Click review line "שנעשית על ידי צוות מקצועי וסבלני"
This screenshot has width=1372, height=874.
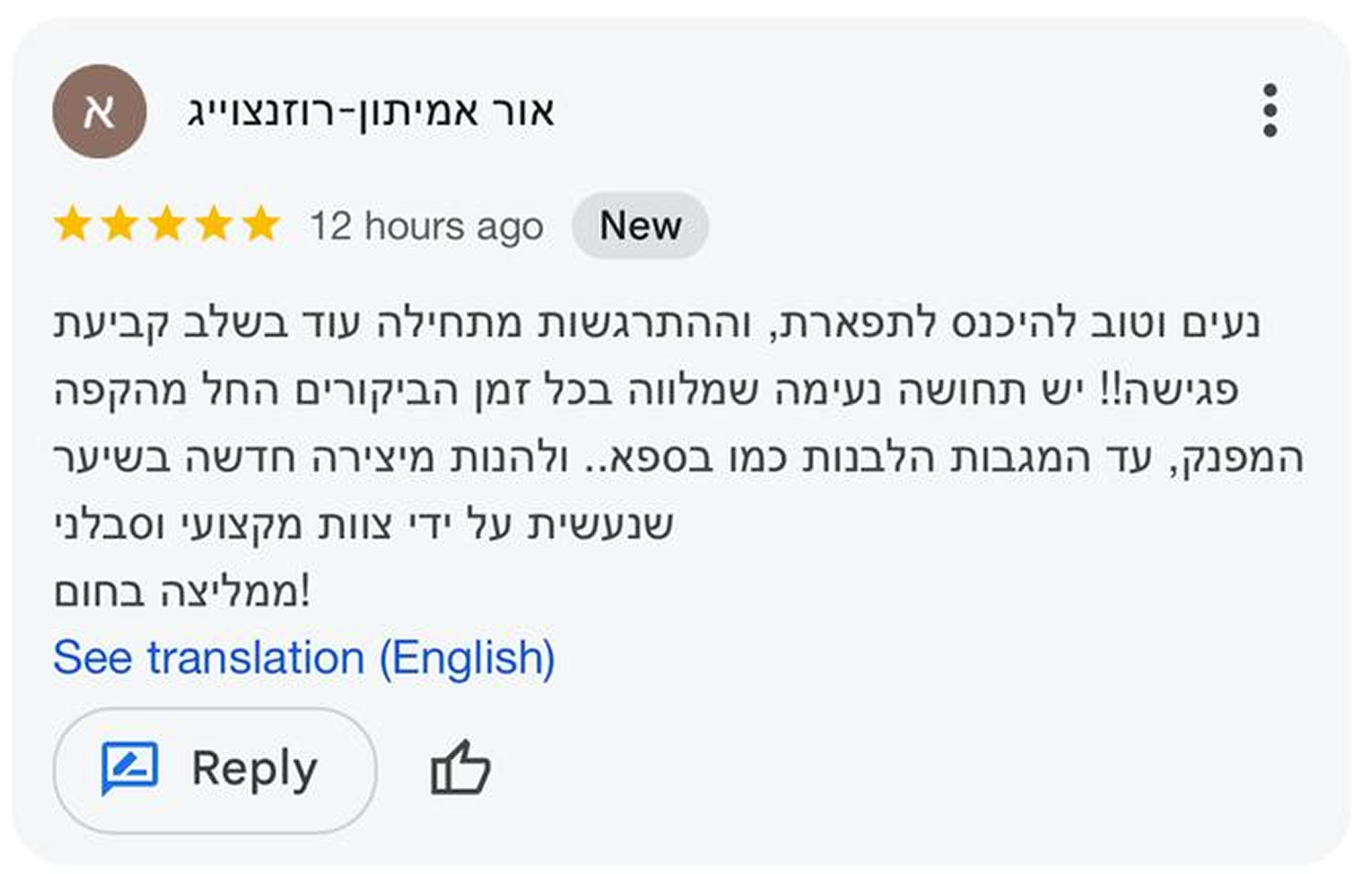[x=364, y=524]
